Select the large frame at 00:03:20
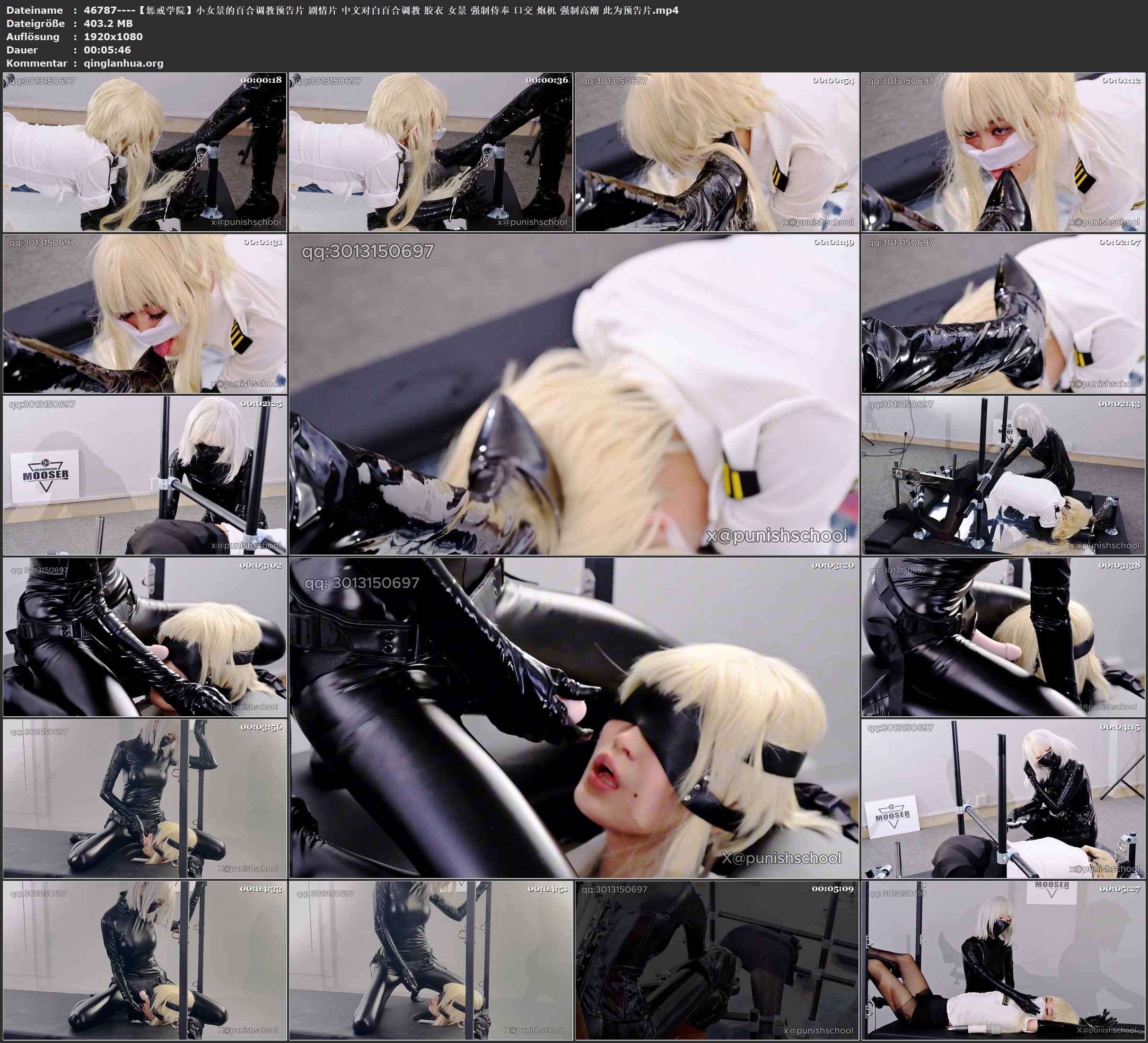Viewport: 1148px width, 1043px height. [573, 717]
